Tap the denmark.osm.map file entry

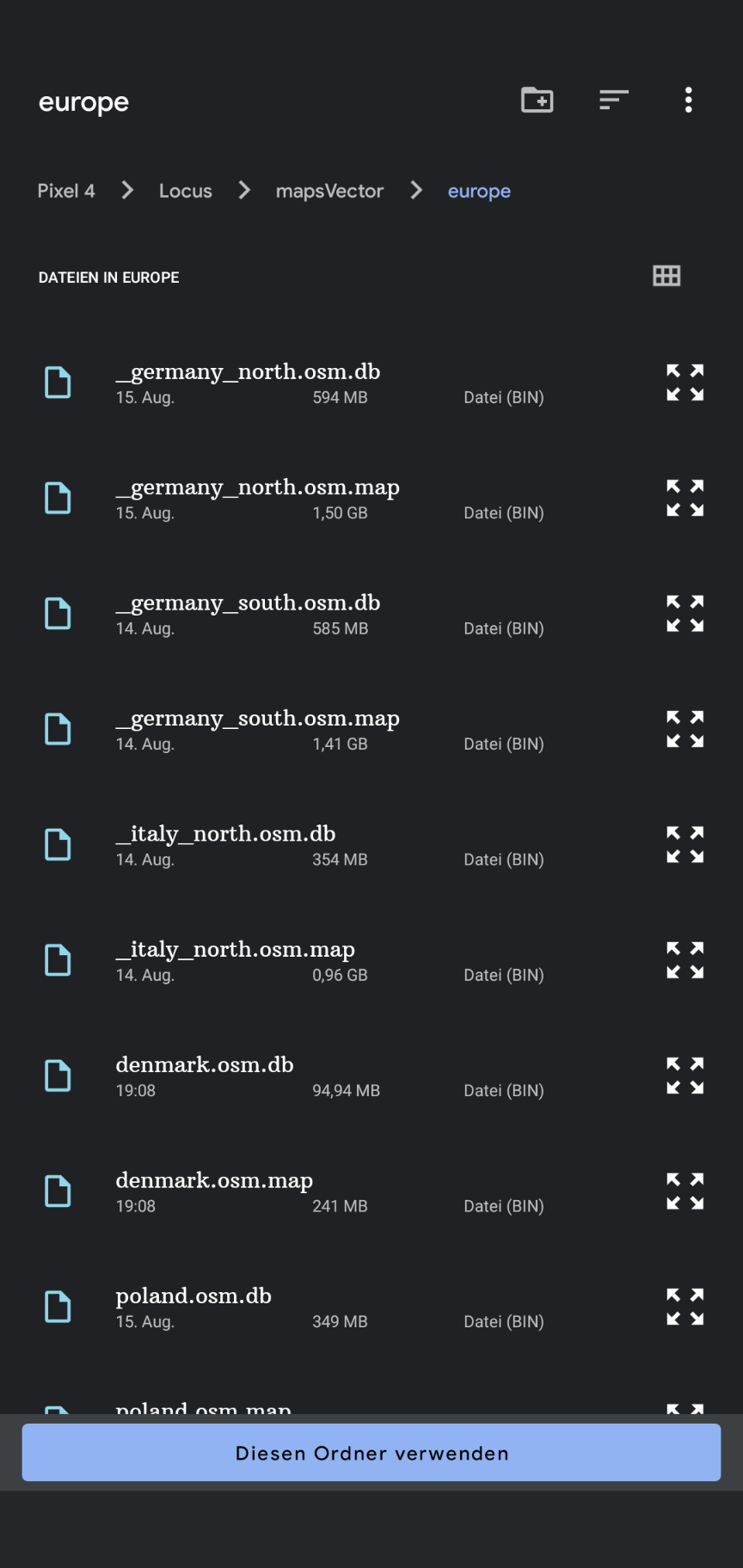[214, 1191]
